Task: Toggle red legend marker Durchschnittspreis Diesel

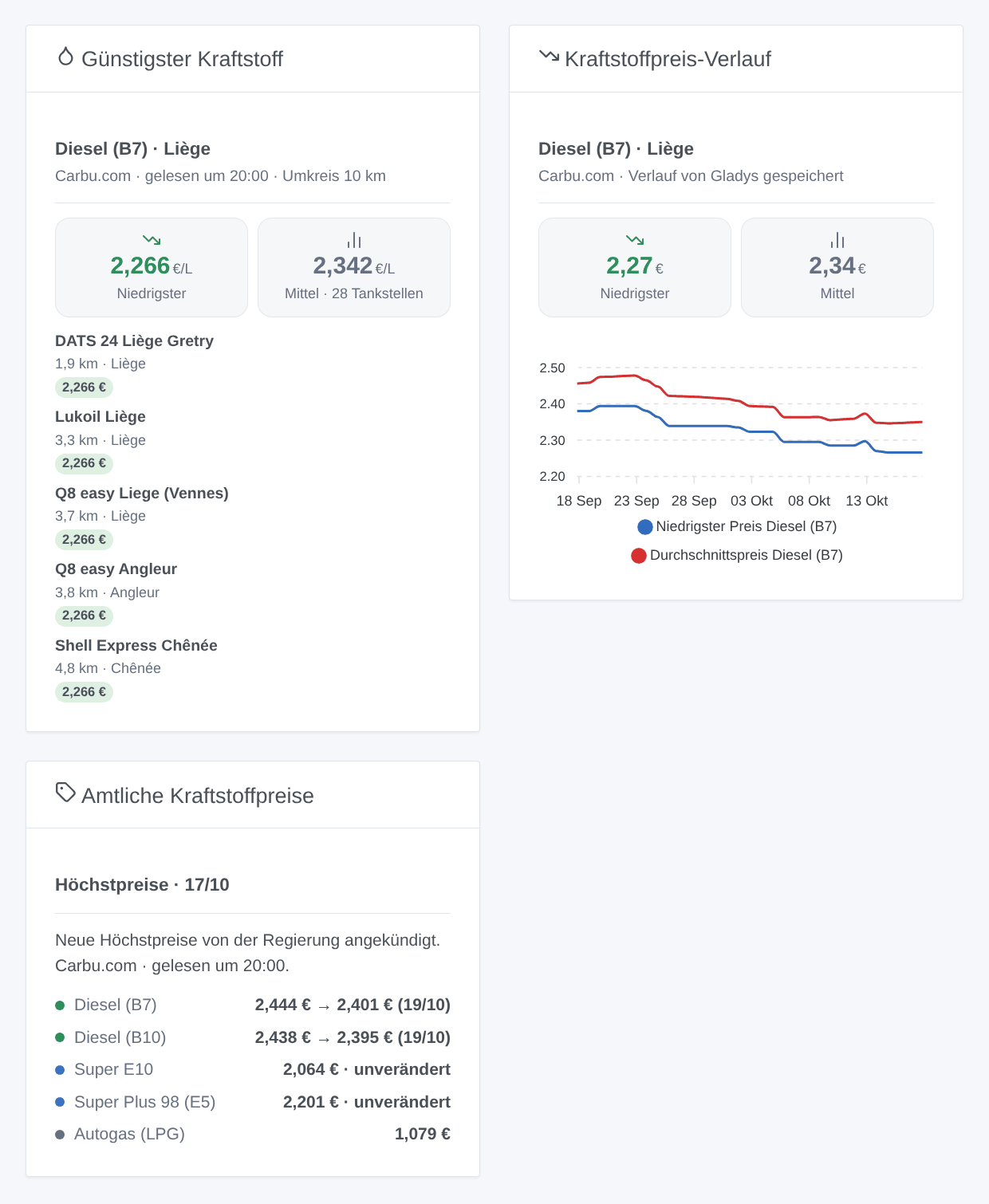Action: [639, 556]
